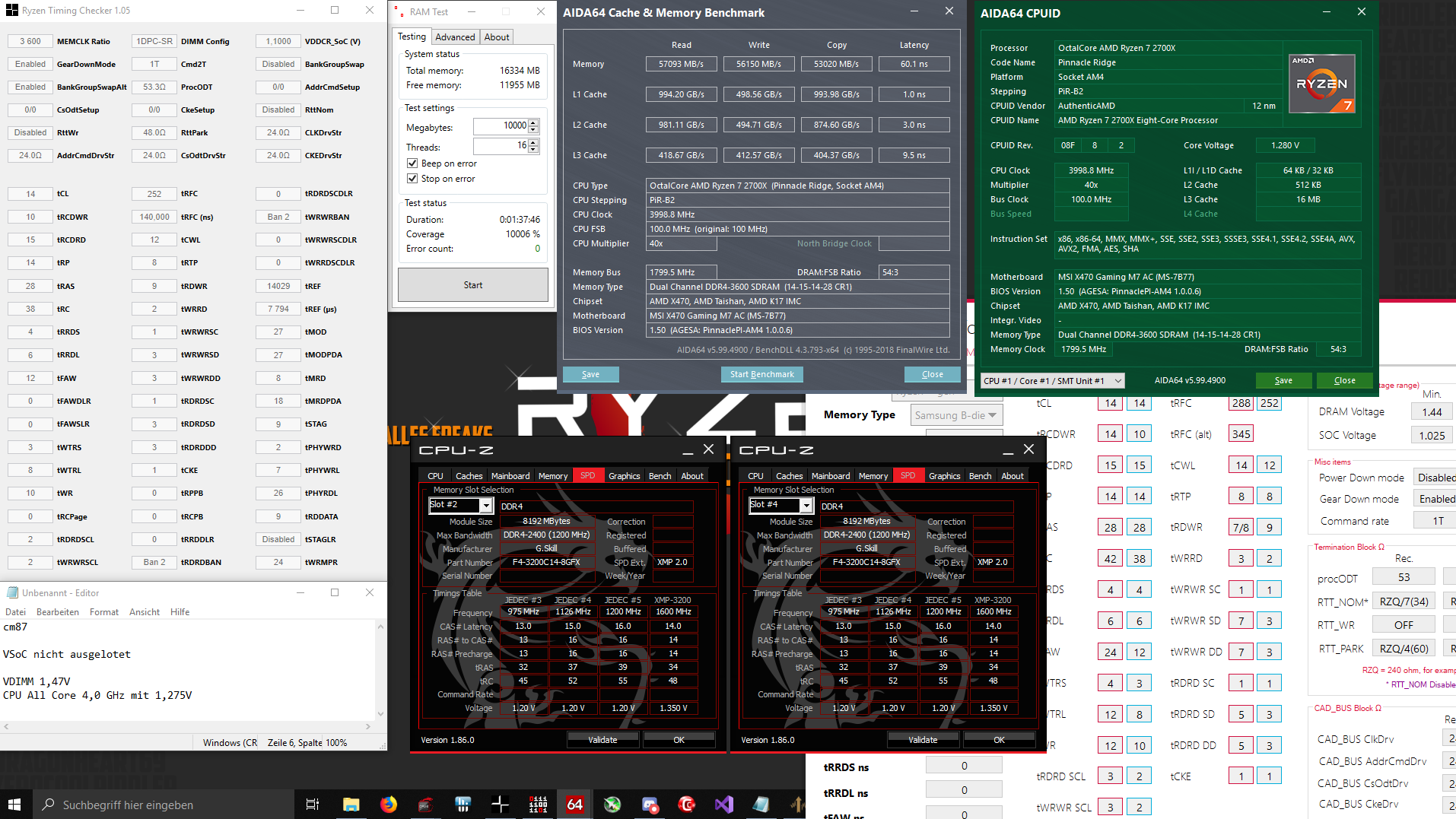The image size is (1456, 819).
Task: Click the Threads input field showing 16
Action: [x=501, y=145]
